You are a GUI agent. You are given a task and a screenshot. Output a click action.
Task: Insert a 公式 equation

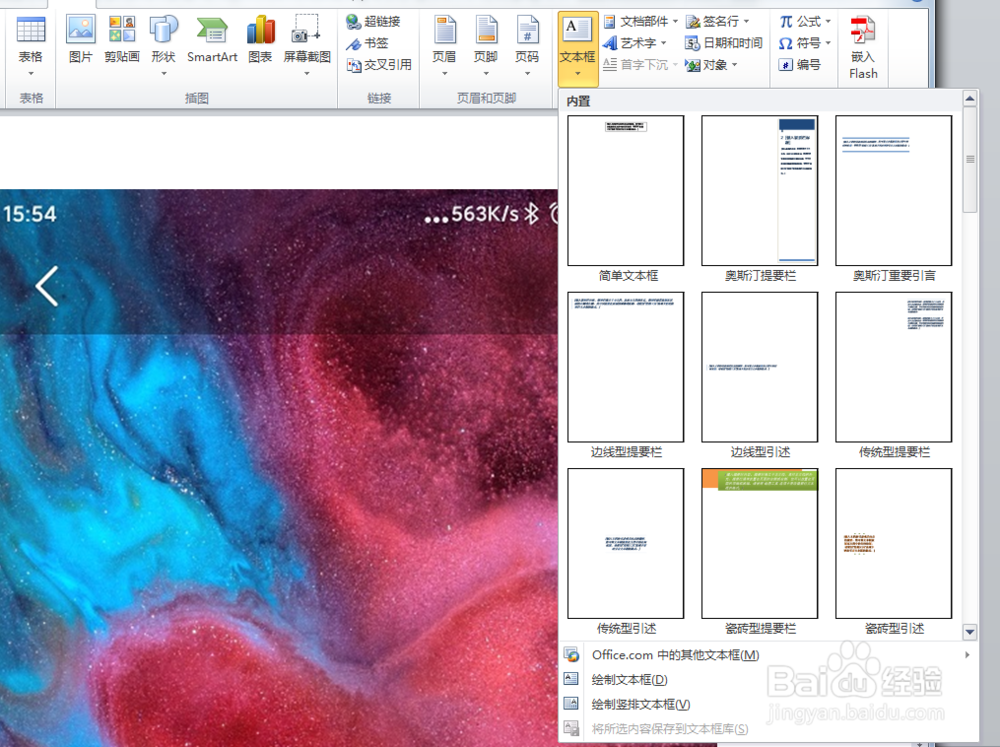coord(805,22)
